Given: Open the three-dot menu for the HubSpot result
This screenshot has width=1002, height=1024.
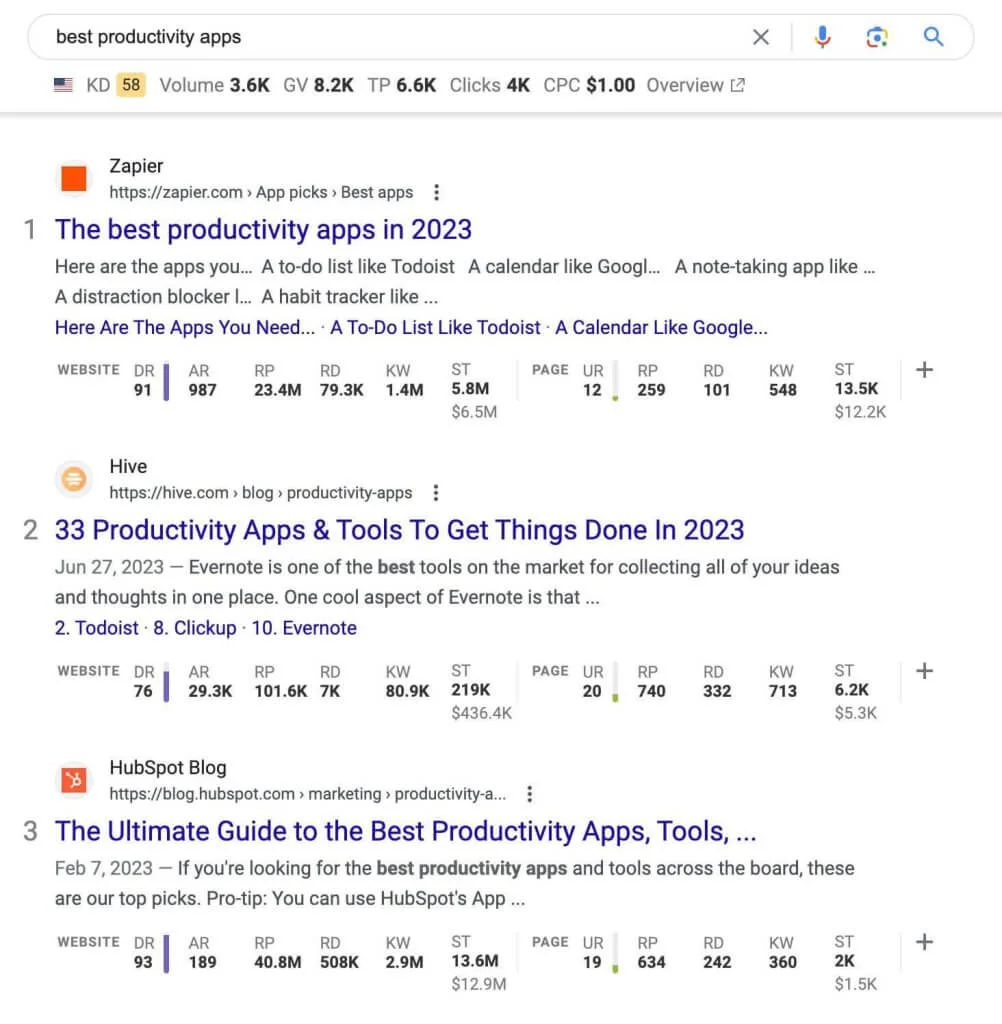Looking at the screenshot, I should tap(529, 794).
